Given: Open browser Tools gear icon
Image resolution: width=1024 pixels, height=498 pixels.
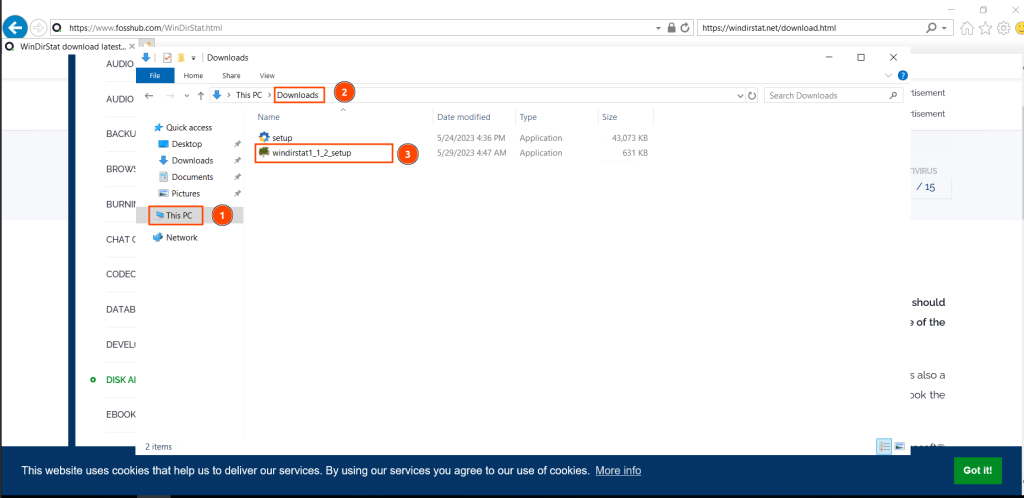Looking at the screenshot, I should click(x=1004, y=28).
